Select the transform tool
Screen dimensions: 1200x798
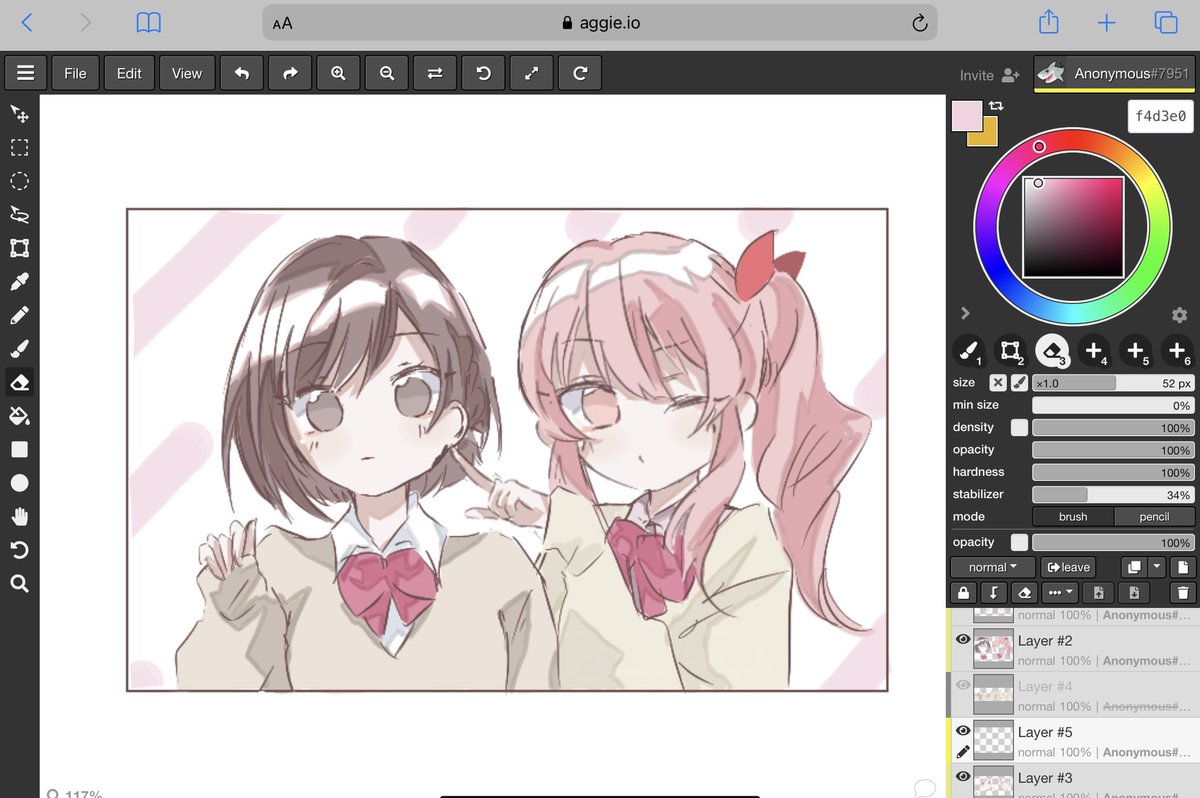[x=19, y=248]
